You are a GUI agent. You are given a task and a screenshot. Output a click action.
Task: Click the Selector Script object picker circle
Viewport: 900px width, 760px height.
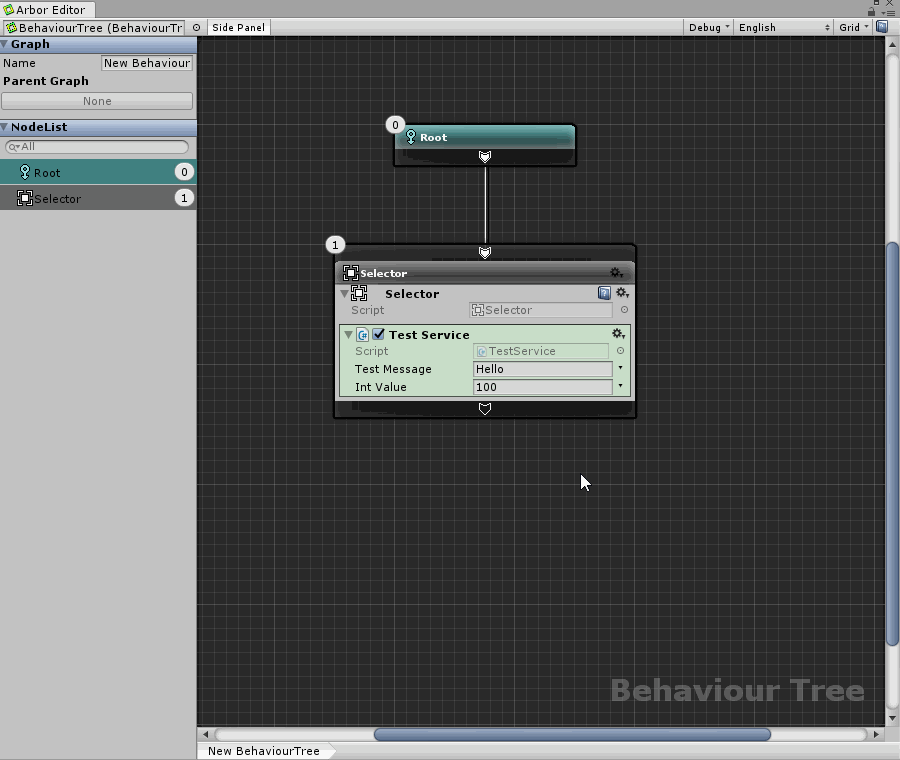point(624,310)
